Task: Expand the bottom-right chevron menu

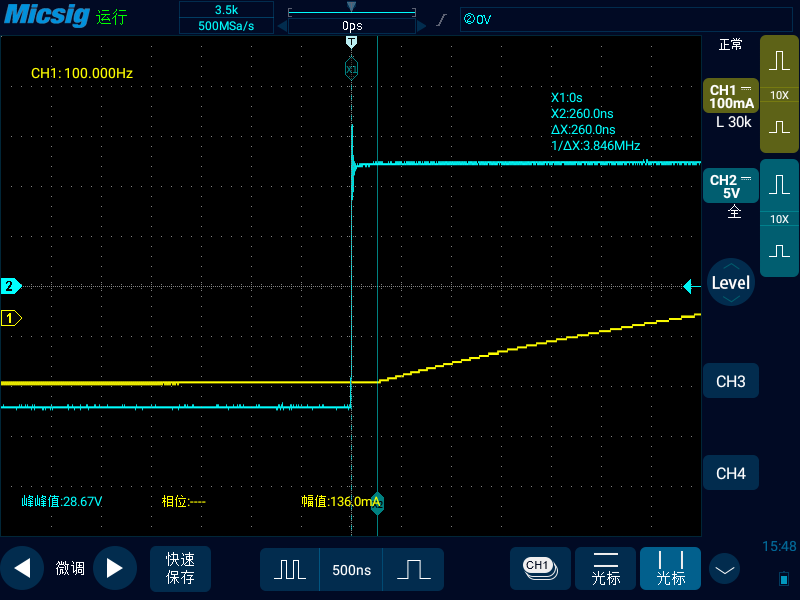Action: (724, 569)
